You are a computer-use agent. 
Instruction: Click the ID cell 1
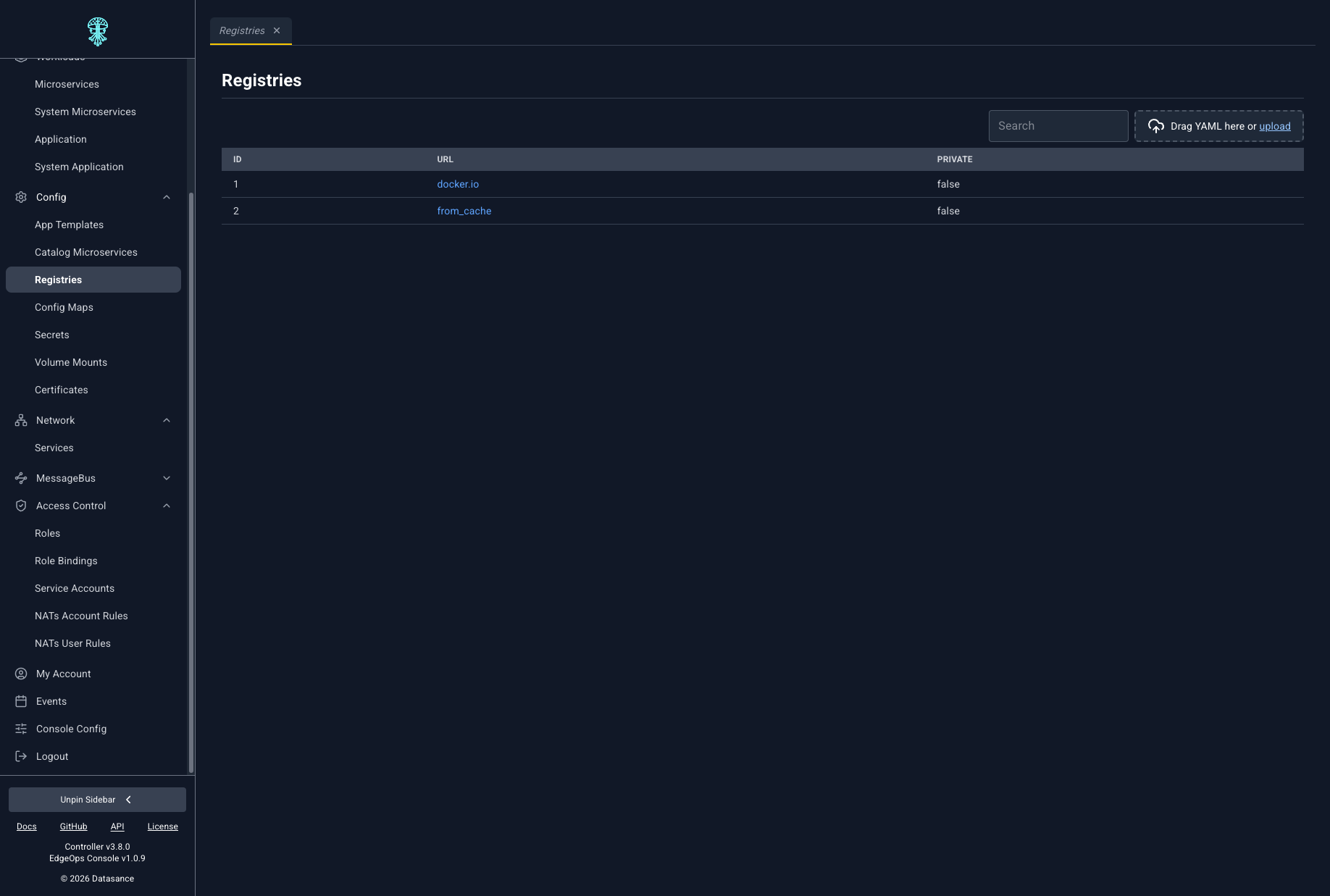pyautogui.click(x=236, y=184)
